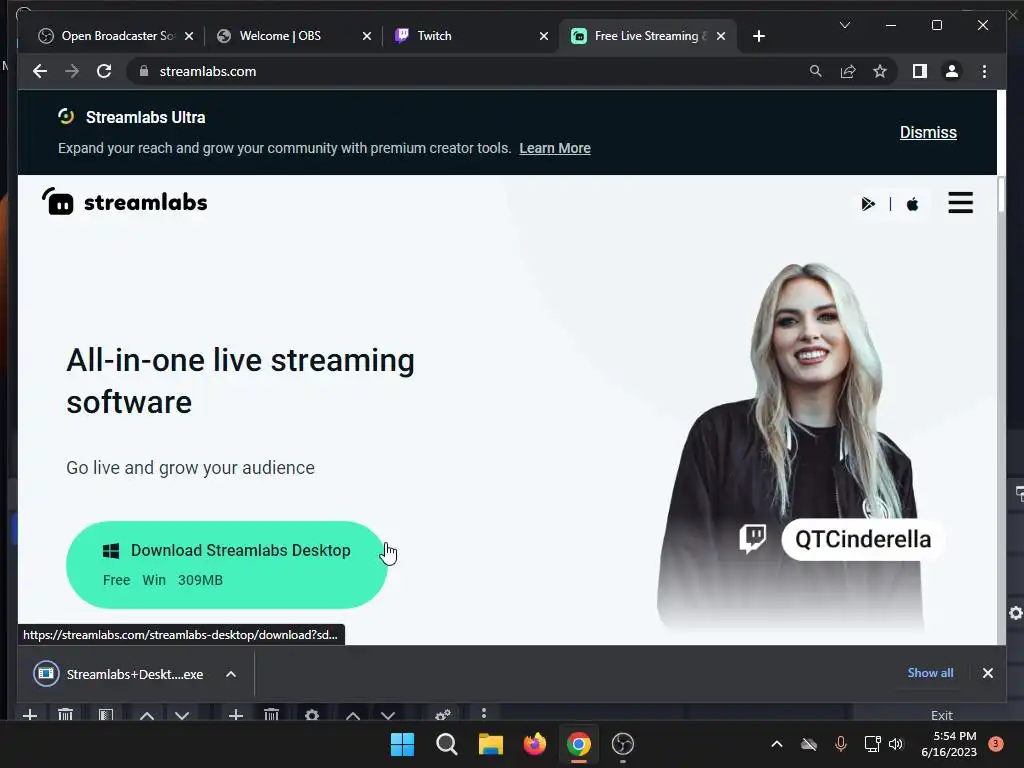Close the downloads bar
This screenshot has width=1024, height=768.
point(987,673)
